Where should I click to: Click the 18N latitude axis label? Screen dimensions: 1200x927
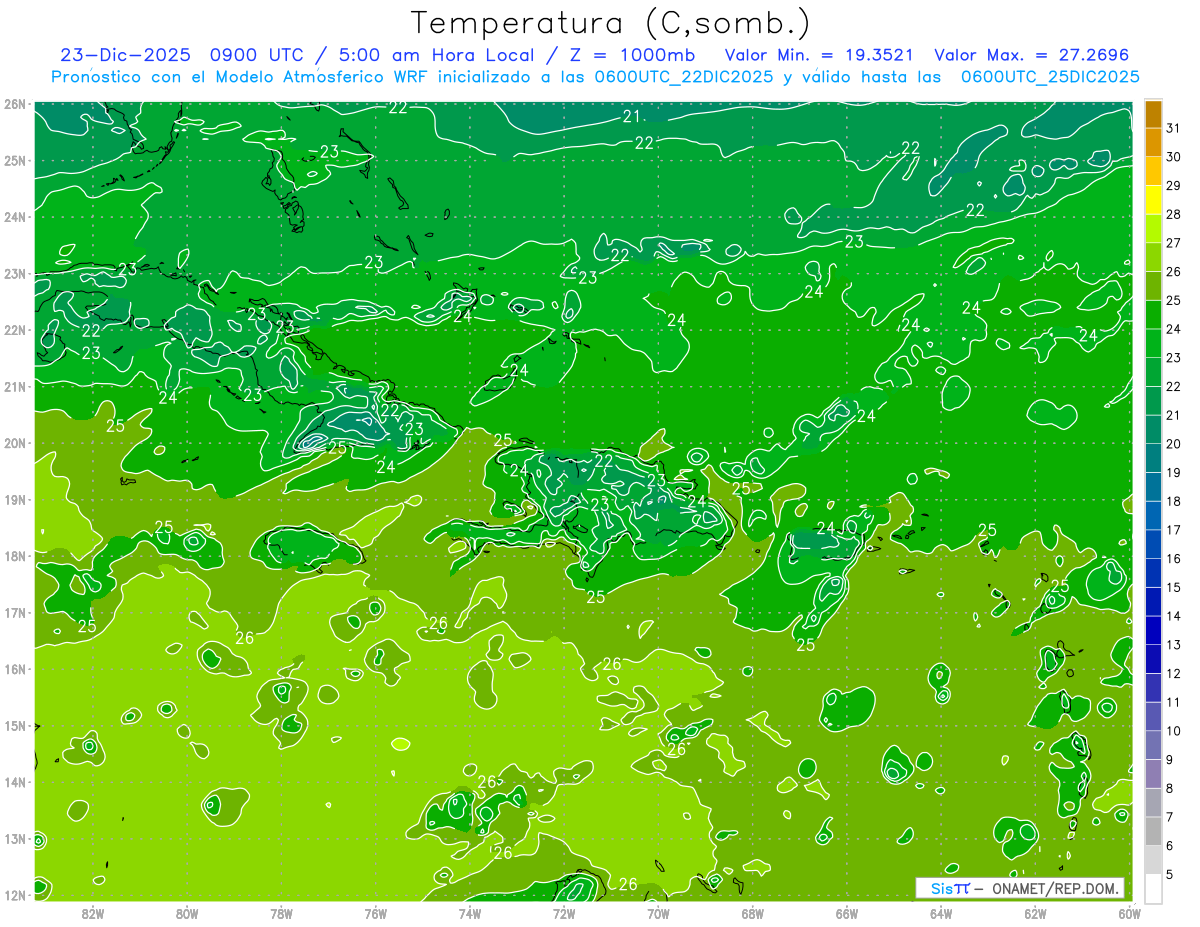coord(15,556)
